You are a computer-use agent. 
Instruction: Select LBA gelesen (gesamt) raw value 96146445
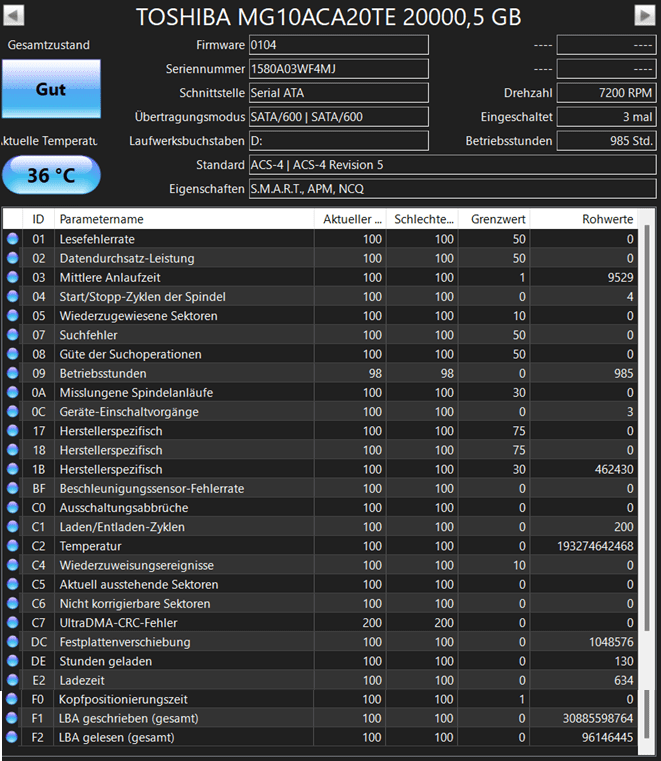click(607, 738)
